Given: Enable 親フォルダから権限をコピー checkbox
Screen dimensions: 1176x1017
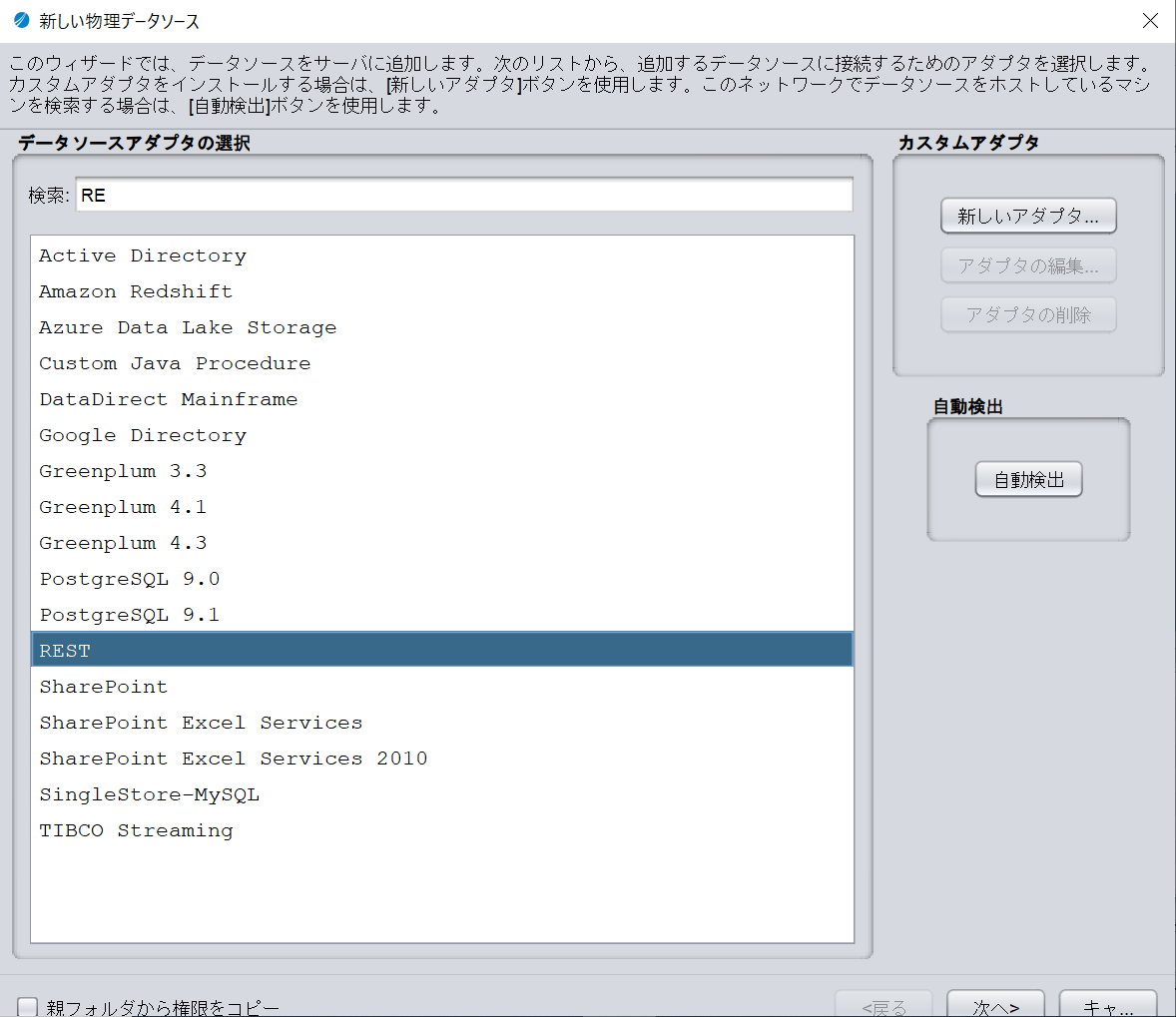Looking at the screenshot, I should click(27, 1006).
